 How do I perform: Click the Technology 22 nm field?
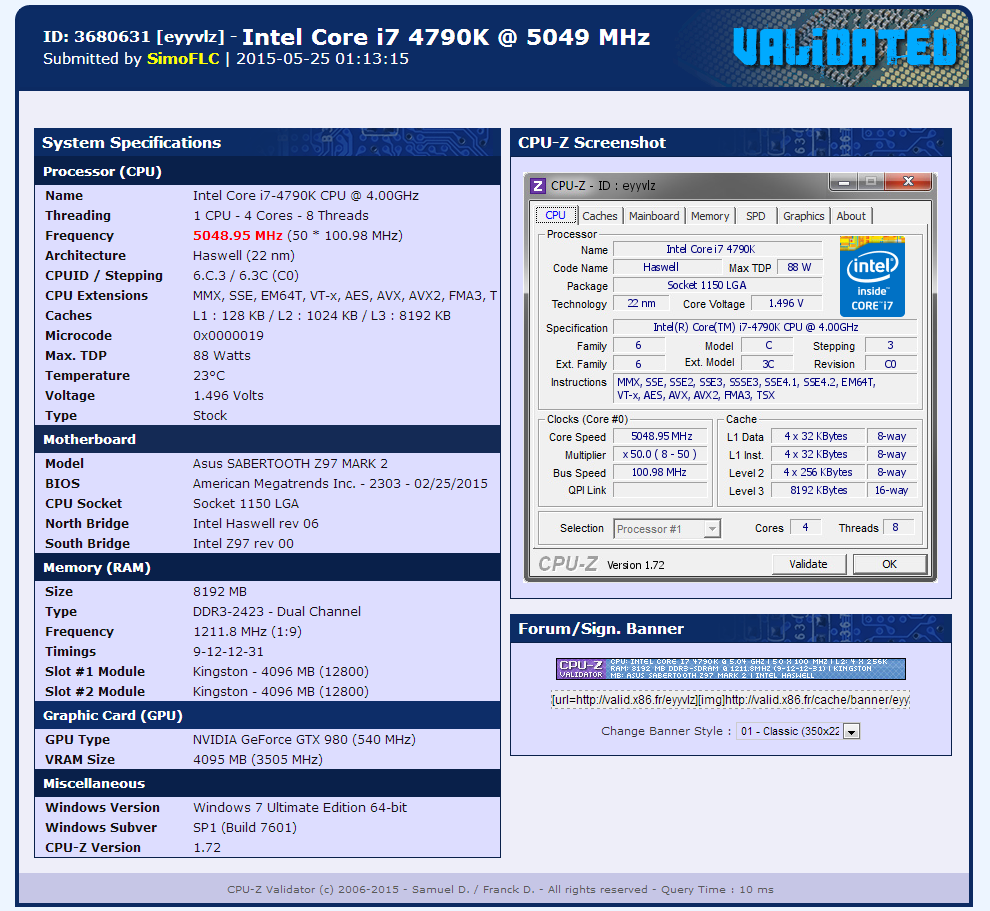(643, 304)
